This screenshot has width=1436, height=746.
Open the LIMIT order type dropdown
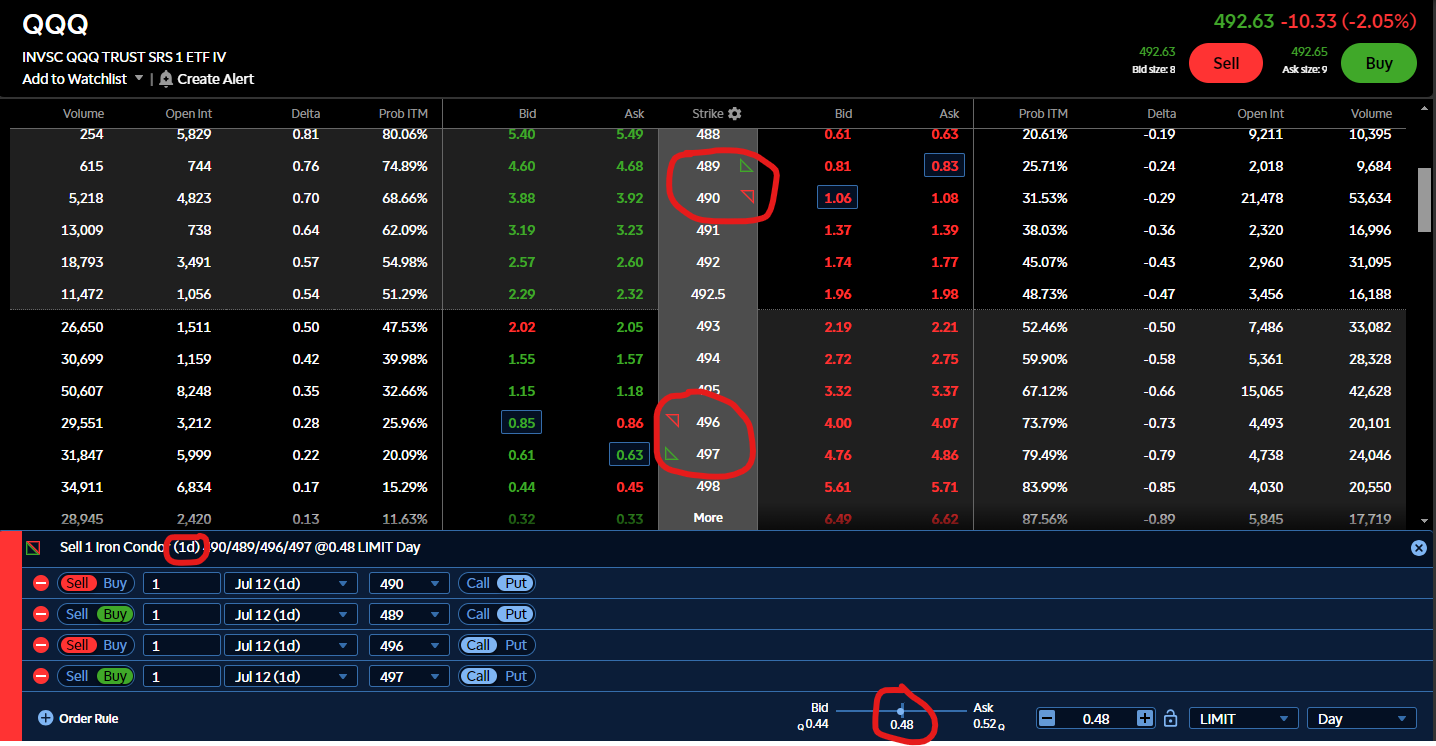pos(1243,718)
